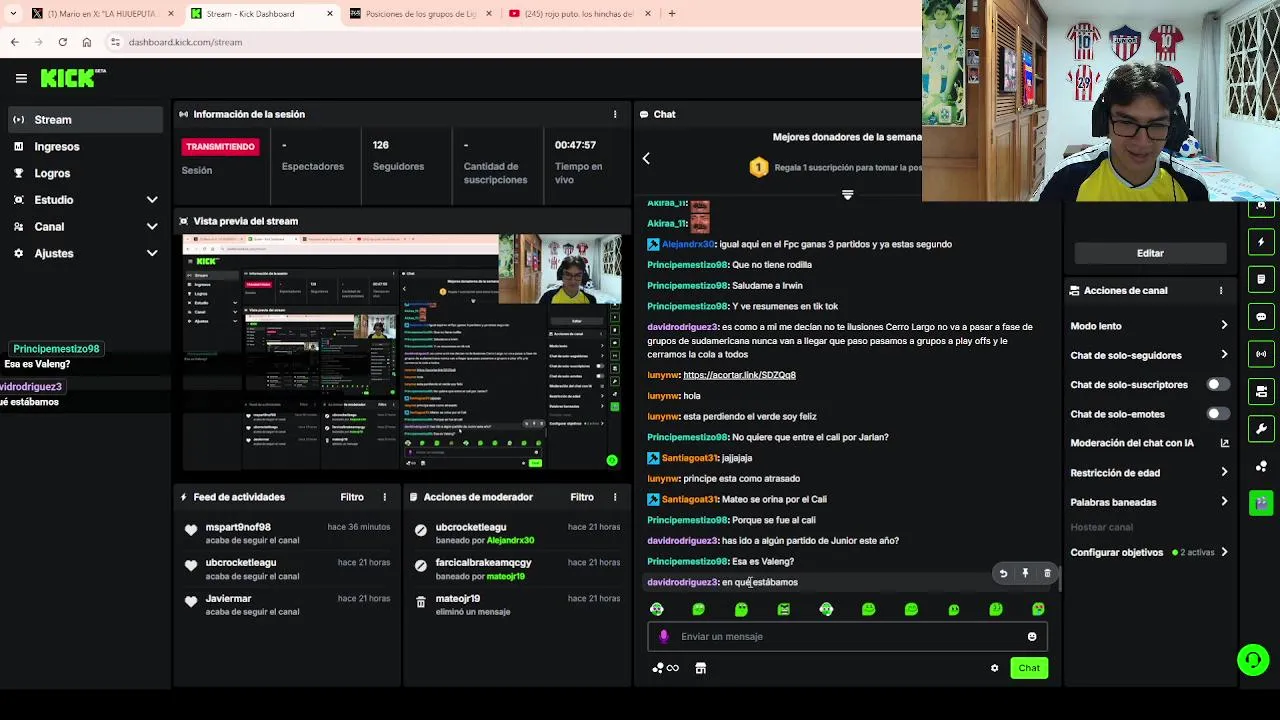Open Feed de actividades three-dot menu

click(x=384, y=497)
